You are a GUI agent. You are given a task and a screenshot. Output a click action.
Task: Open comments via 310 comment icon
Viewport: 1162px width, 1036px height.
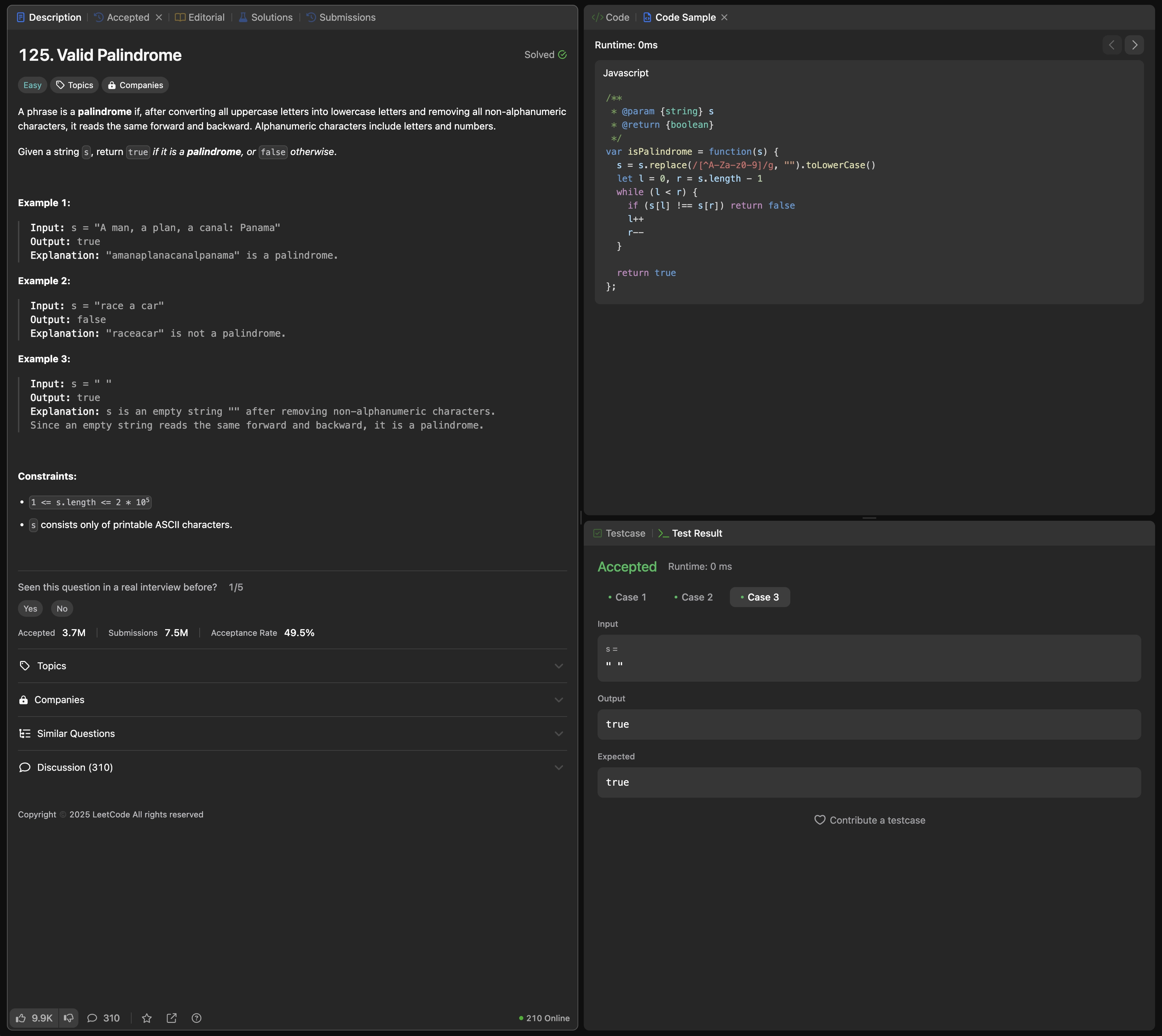coord(103,1018)
